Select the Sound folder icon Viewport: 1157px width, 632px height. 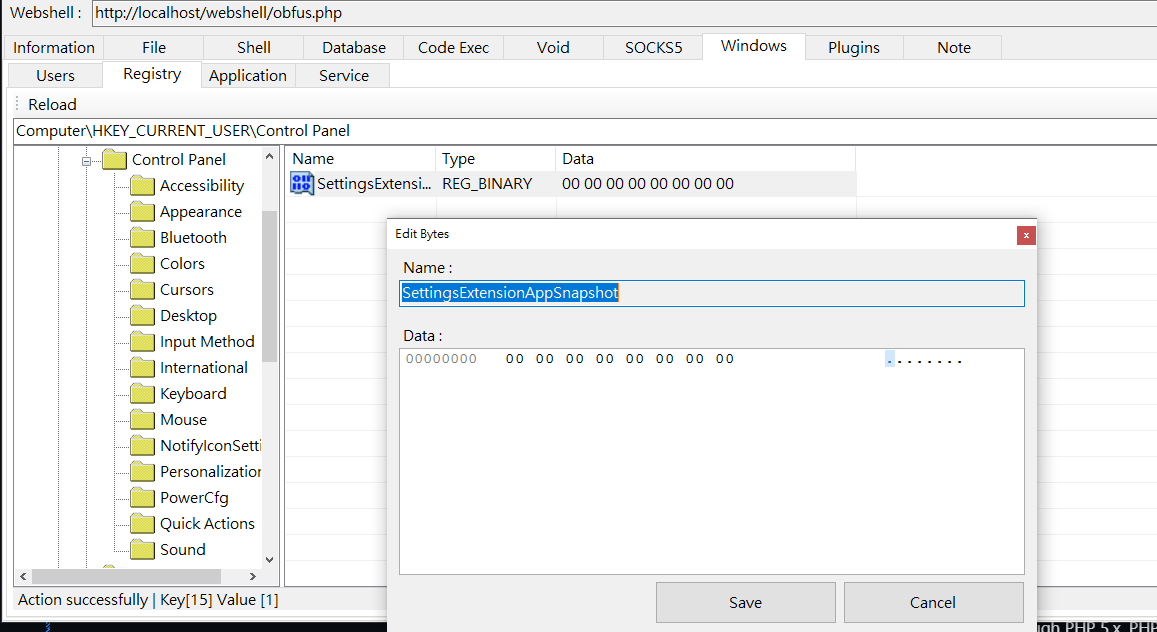click(142, 549)
